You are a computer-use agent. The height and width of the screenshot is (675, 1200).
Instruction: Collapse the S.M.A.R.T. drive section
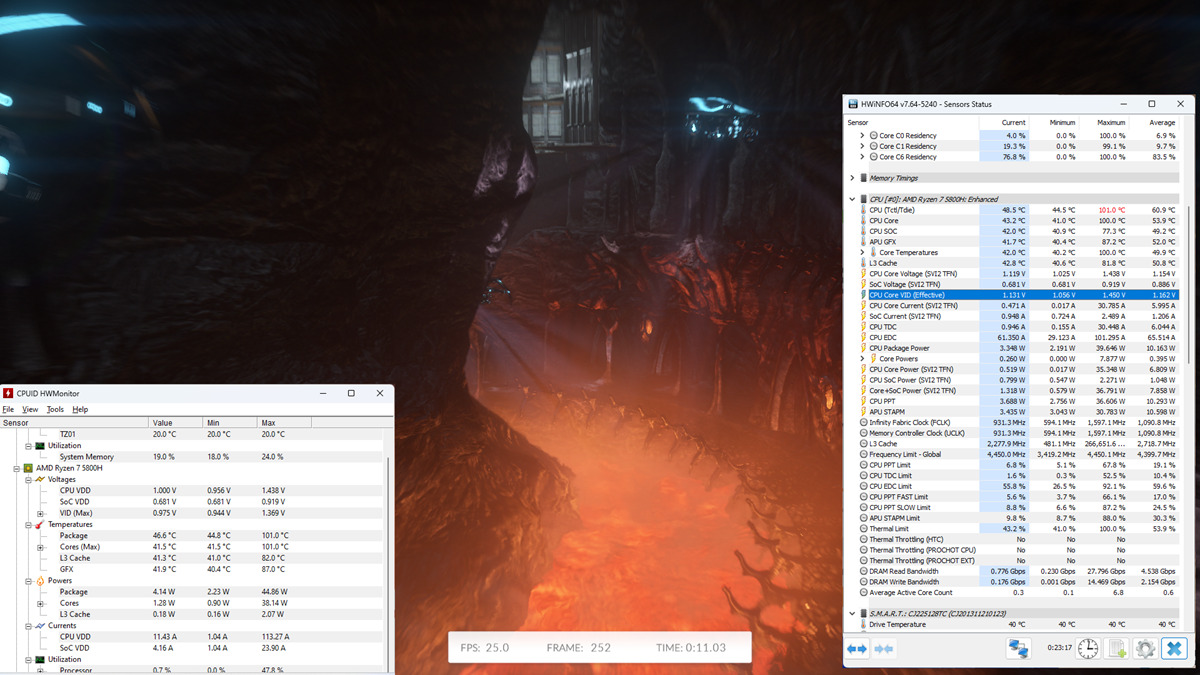coord(852,613)
